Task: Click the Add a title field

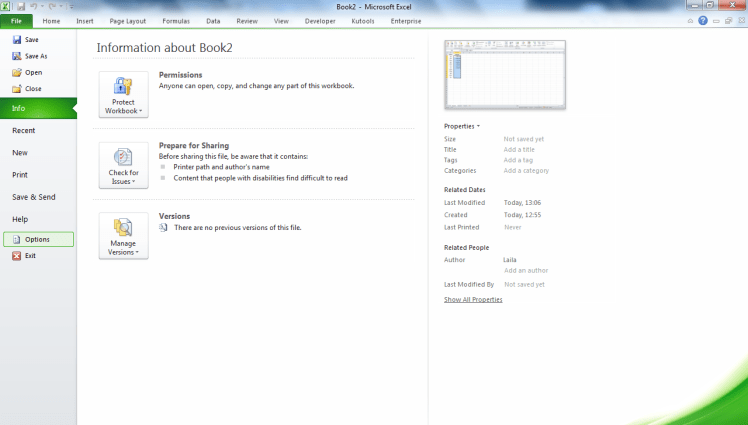Action: coord(520,150)
